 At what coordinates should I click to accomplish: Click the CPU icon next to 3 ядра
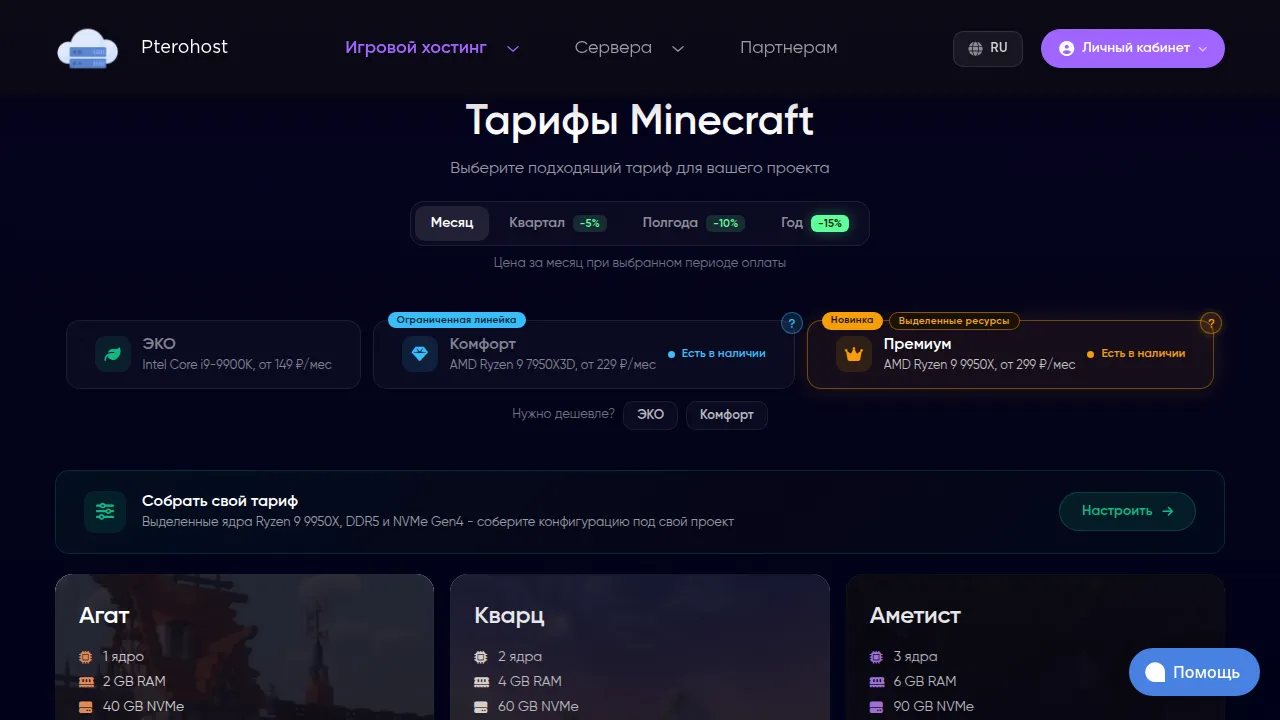tap(876, 657)
